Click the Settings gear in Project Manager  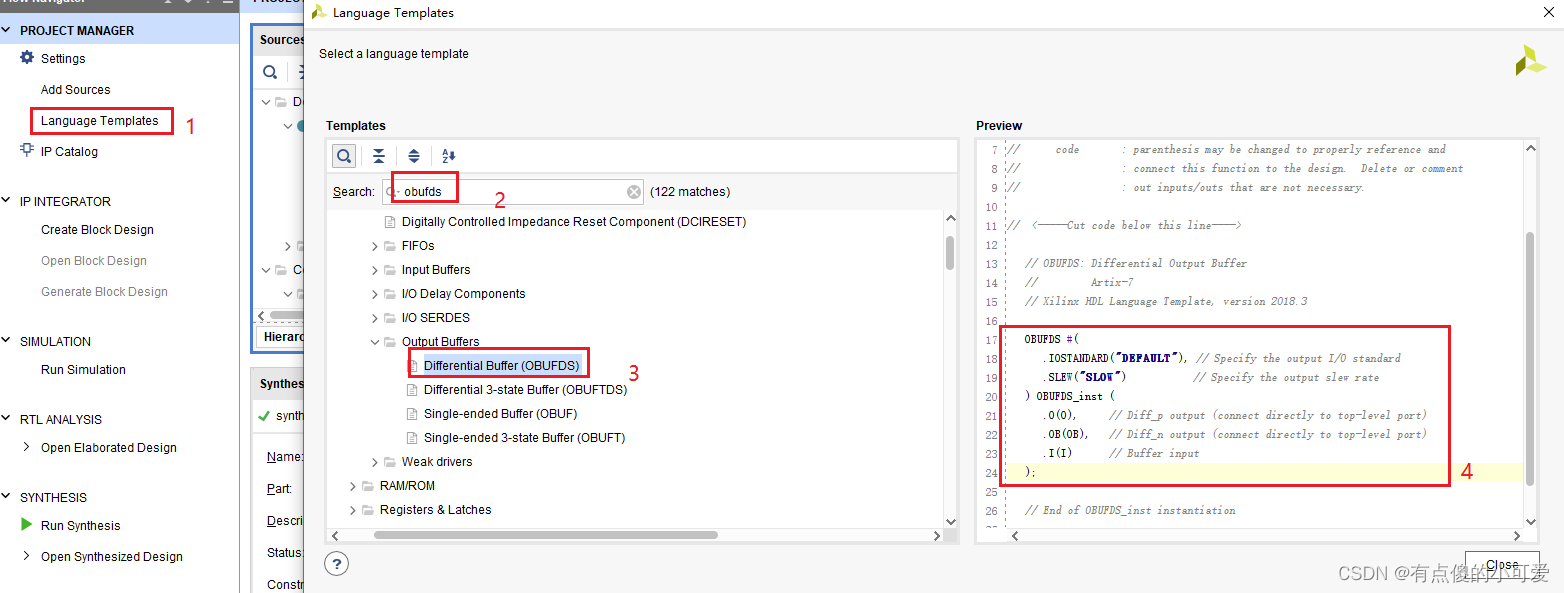point(29,57)
